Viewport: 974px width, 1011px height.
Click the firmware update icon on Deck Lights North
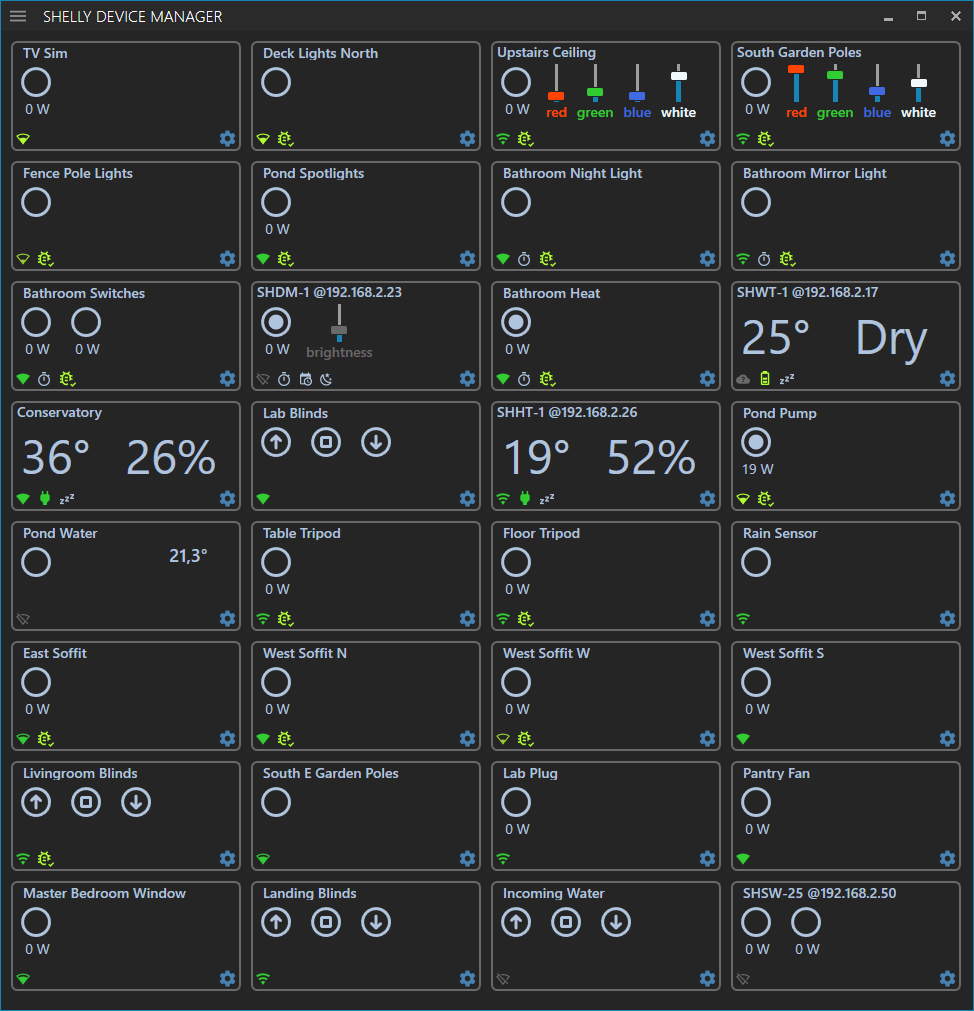285,139
